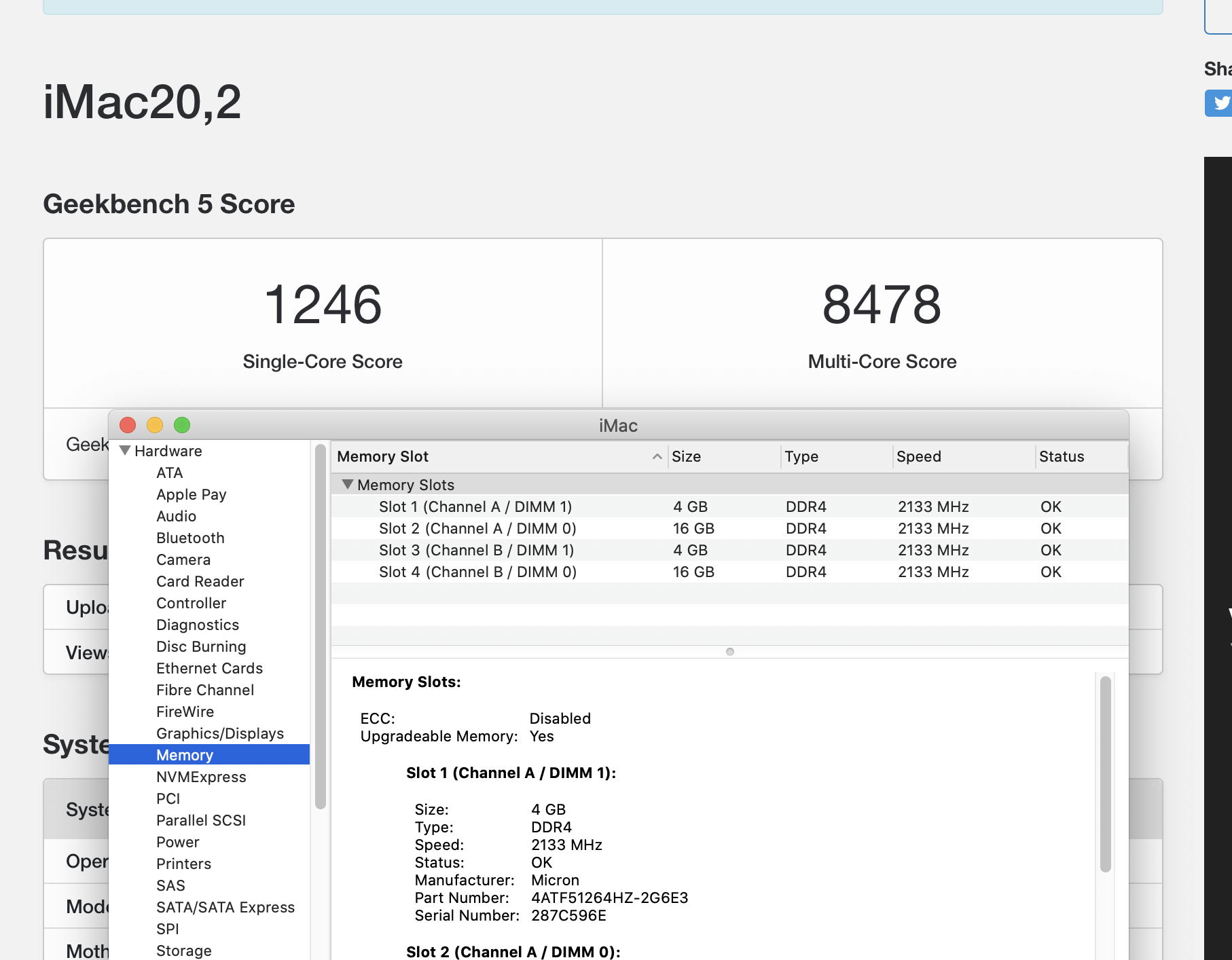The width and height of the screenshot is (1232, 960).
Task: Select the Slot 4 (Channel B / DIMM 0) row
Action: pos(730,572)
